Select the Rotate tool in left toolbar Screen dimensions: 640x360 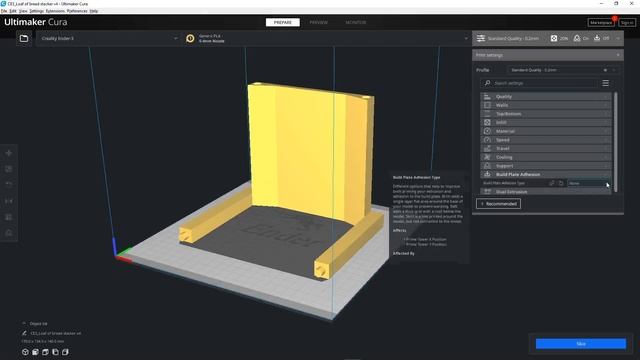coord(9,185)
